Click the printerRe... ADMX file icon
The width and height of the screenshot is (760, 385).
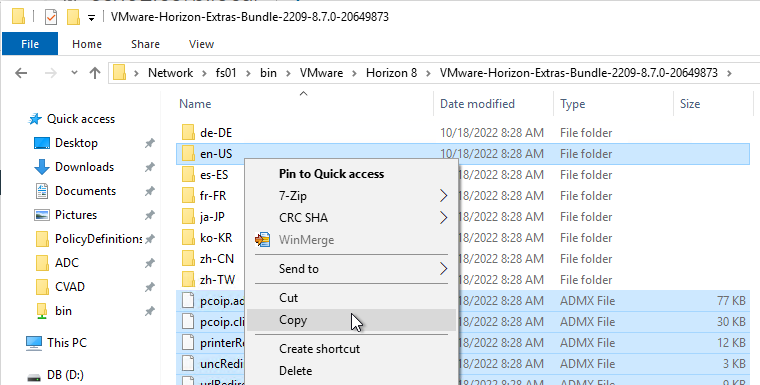188,343
